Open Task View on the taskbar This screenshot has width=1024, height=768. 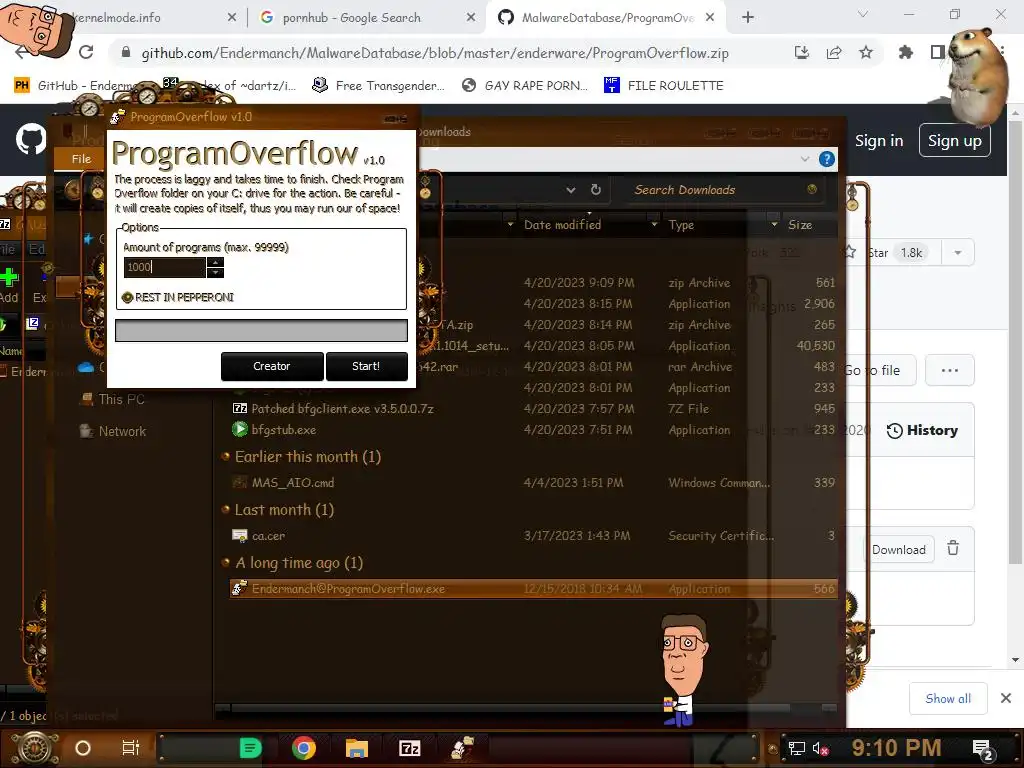tap(131, 748)
